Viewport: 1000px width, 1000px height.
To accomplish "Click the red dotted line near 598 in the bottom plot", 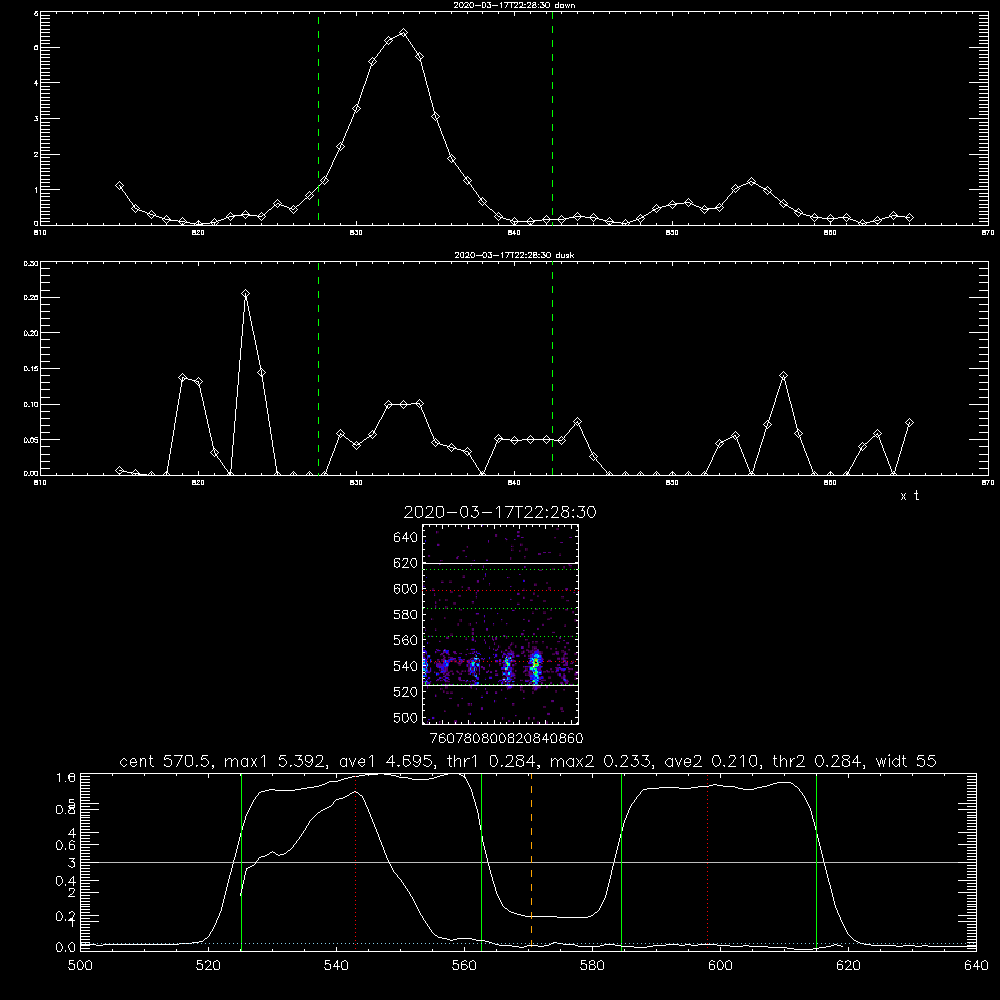I will [707, 861].
